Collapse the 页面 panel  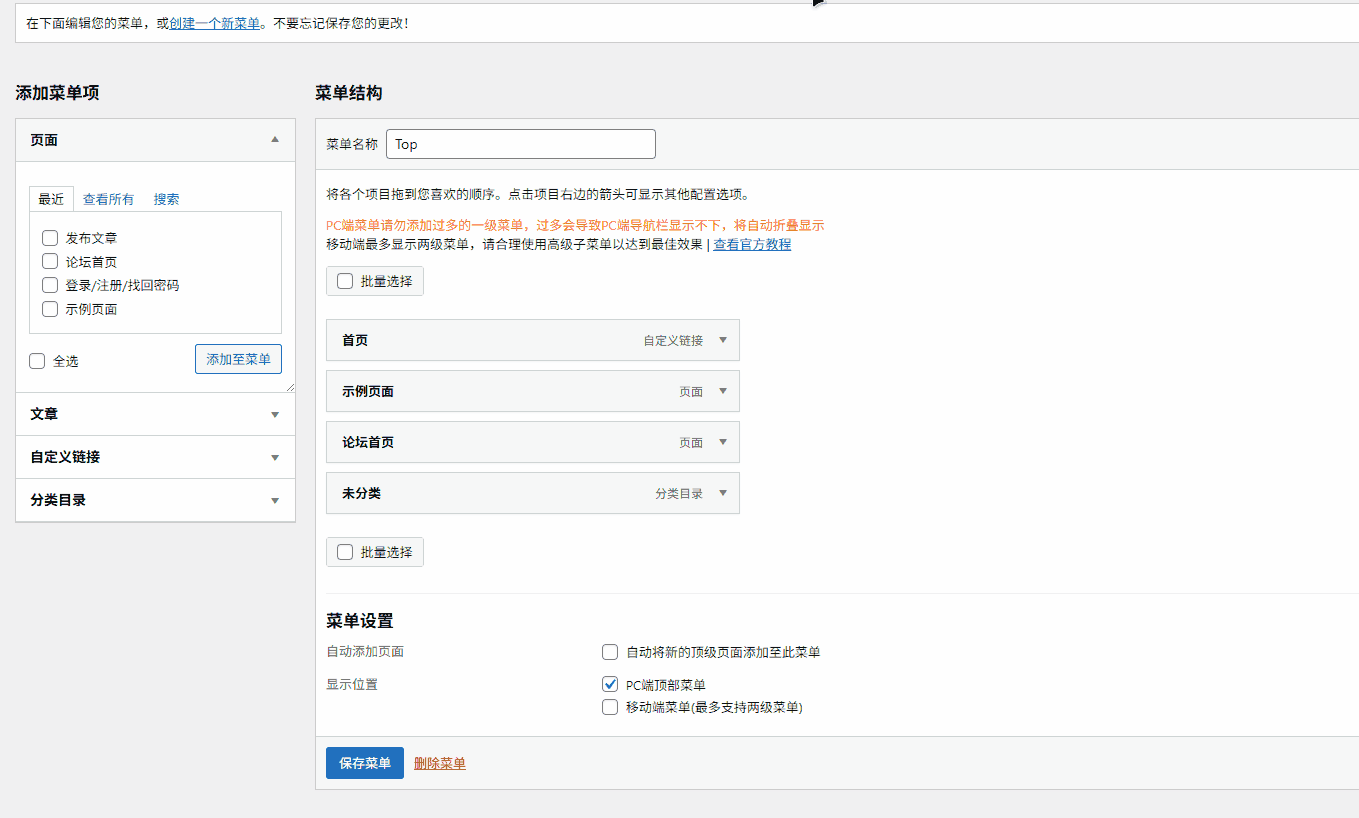(274, 140)
